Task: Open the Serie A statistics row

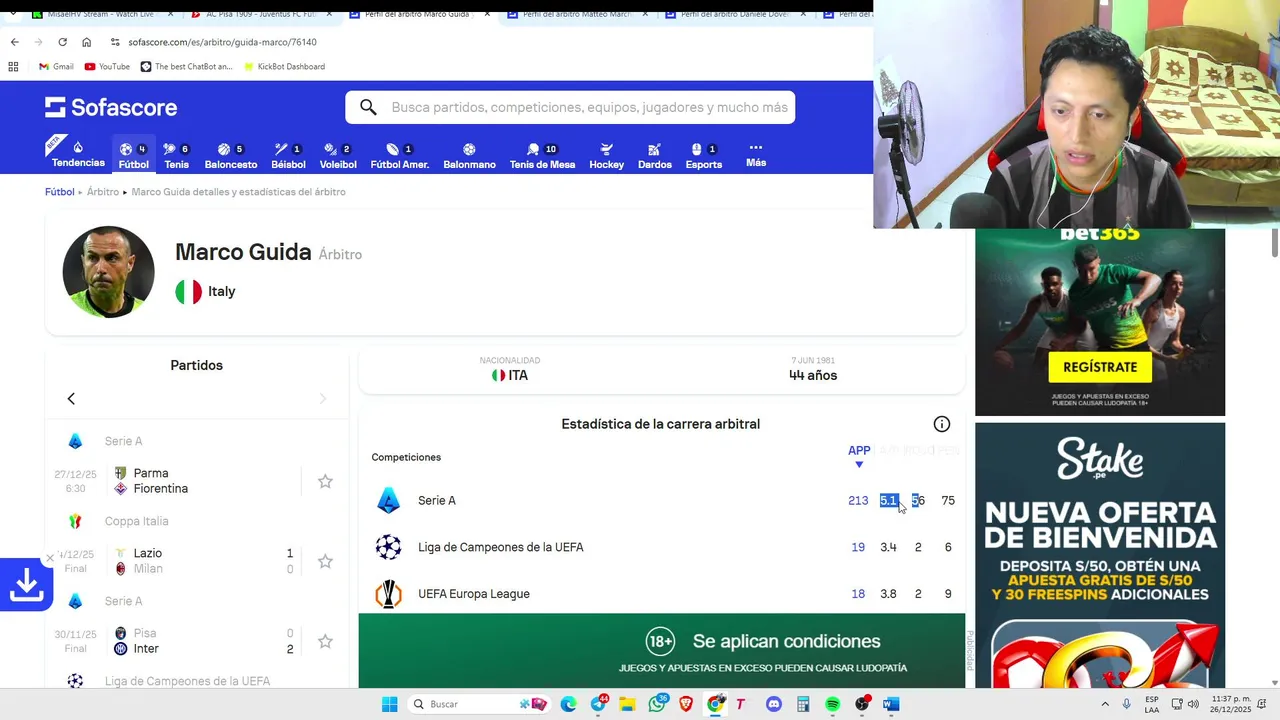Action: click(661, 500)
